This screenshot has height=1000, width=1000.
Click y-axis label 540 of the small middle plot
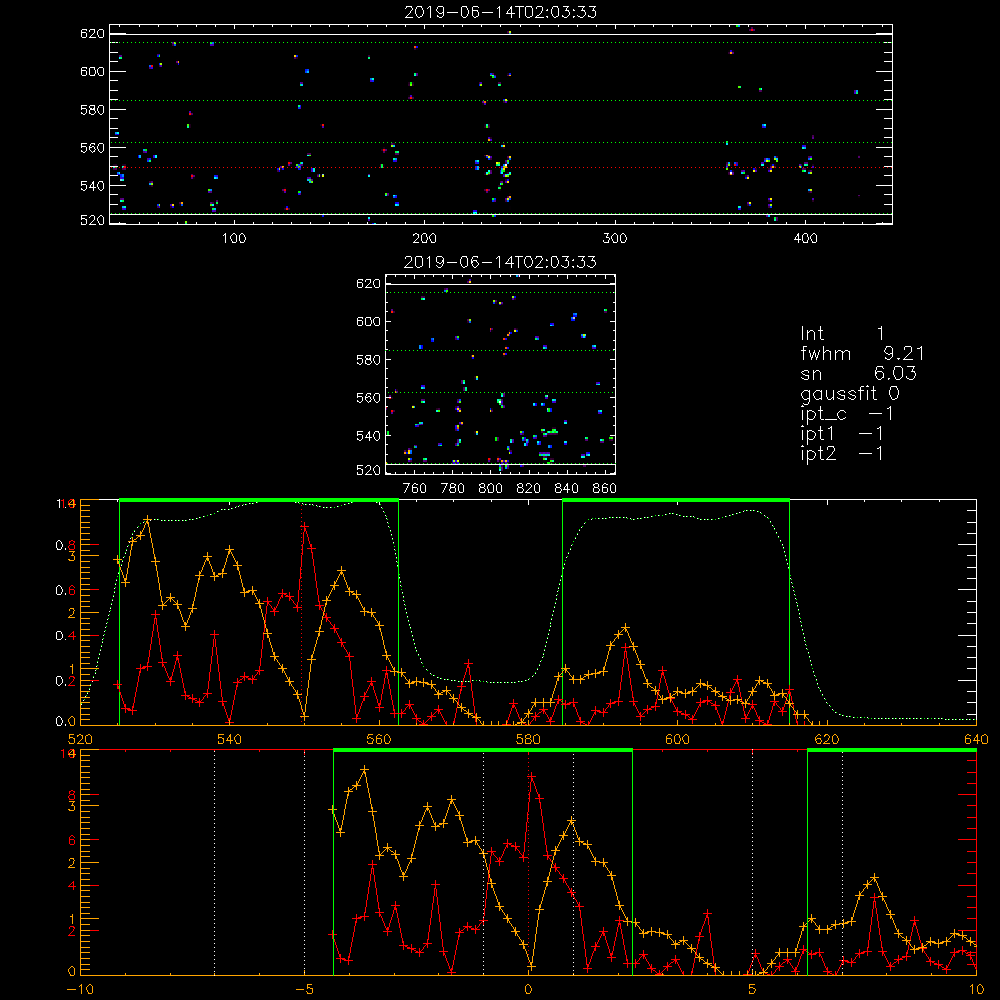tap(368, 436)
